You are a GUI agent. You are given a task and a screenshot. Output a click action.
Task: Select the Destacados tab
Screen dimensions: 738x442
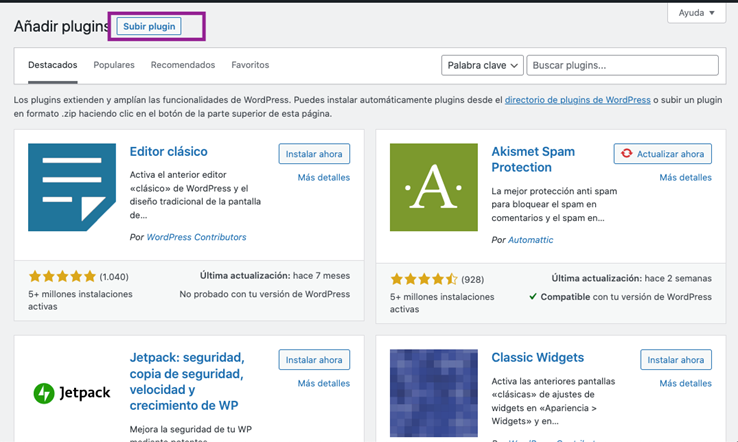tap(52, 65)
